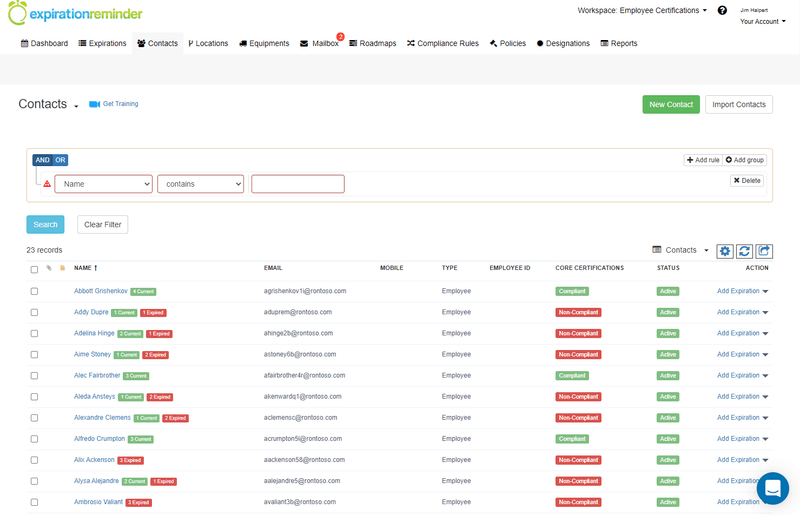800x515 pixels.
Task: Click the grid settings gear icon
Action: 725,251
